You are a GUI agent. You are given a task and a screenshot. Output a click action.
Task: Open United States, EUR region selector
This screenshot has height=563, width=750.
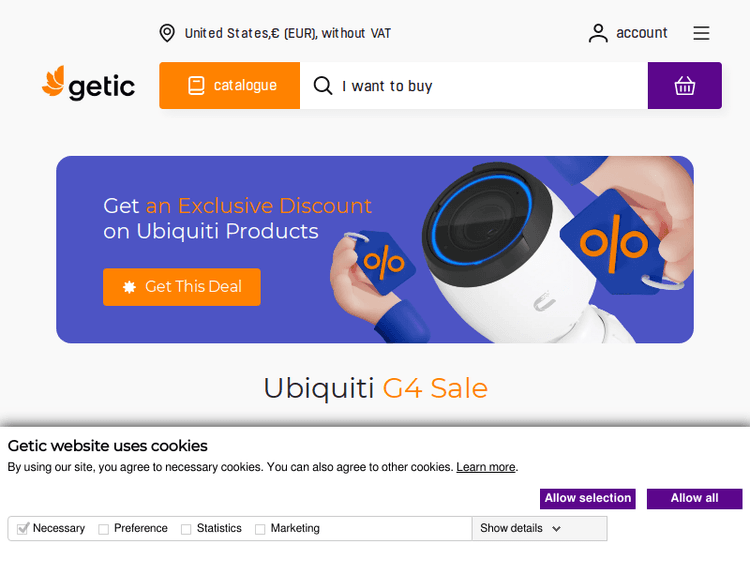click(287, 33)
